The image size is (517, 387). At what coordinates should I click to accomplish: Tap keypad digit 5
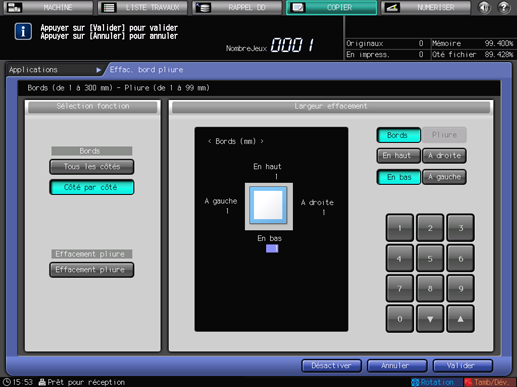click(430, 258)
